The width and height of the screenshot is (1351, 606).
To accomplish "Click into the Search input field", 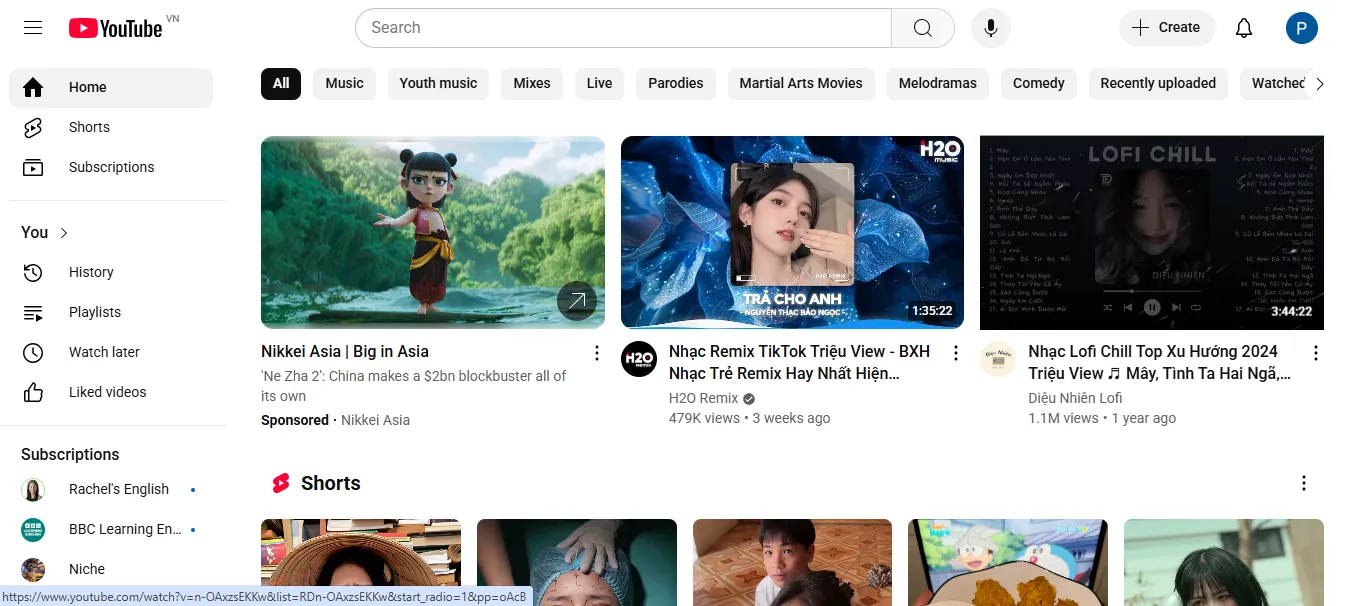I will [x=622, y=28].
